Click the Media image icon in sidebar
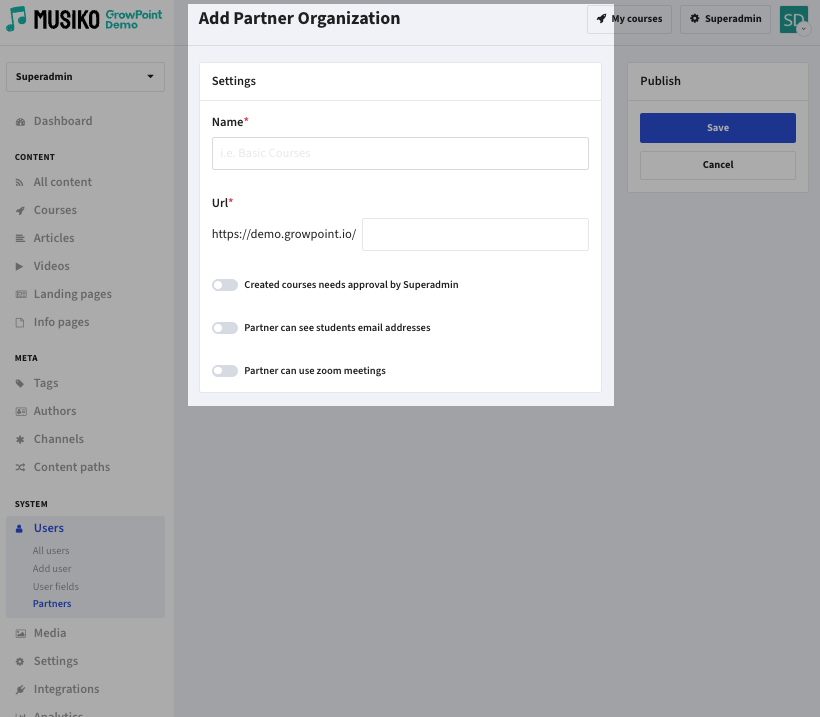 pos(20,634)
